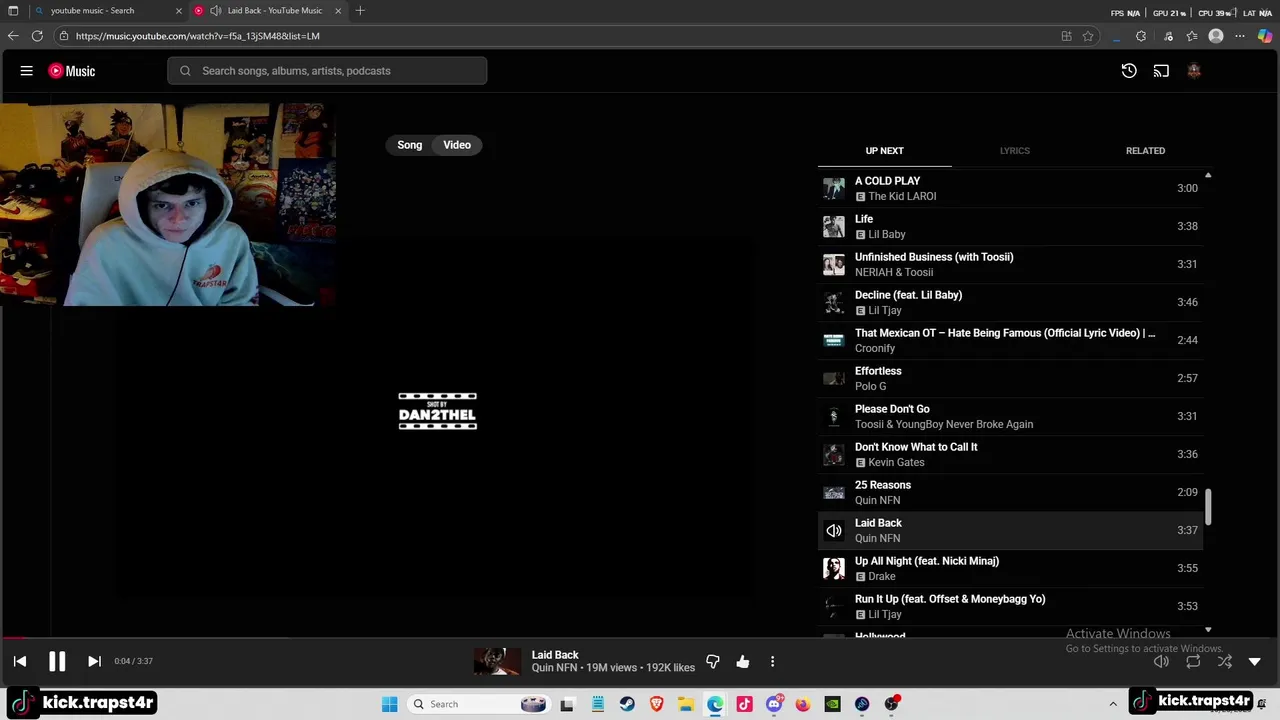Click the playing speaker icon beside Laid Back
The image size is (1280, 720).
833,531
